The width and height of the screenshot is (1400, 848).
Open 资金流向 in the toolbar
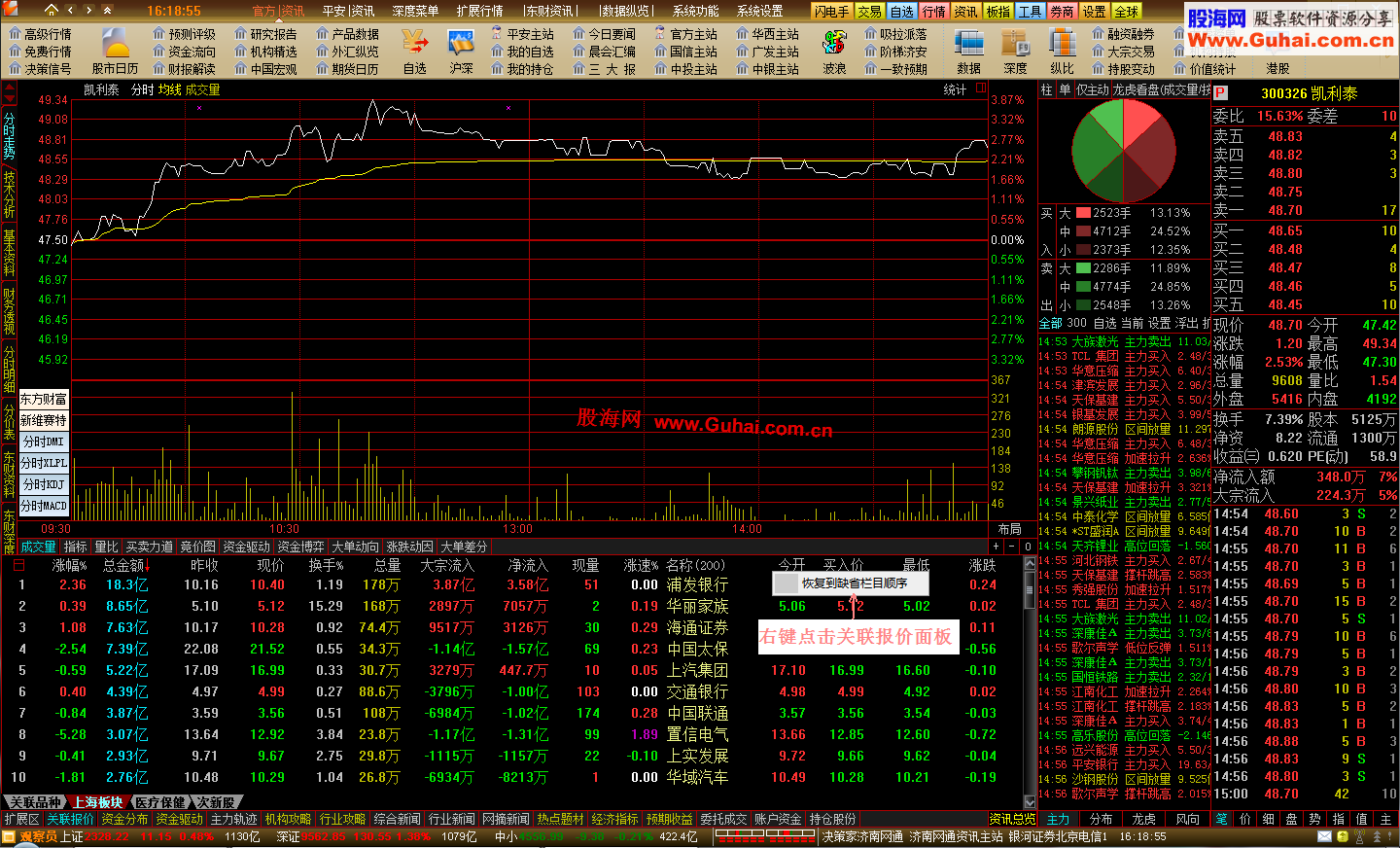coord(184,52)
